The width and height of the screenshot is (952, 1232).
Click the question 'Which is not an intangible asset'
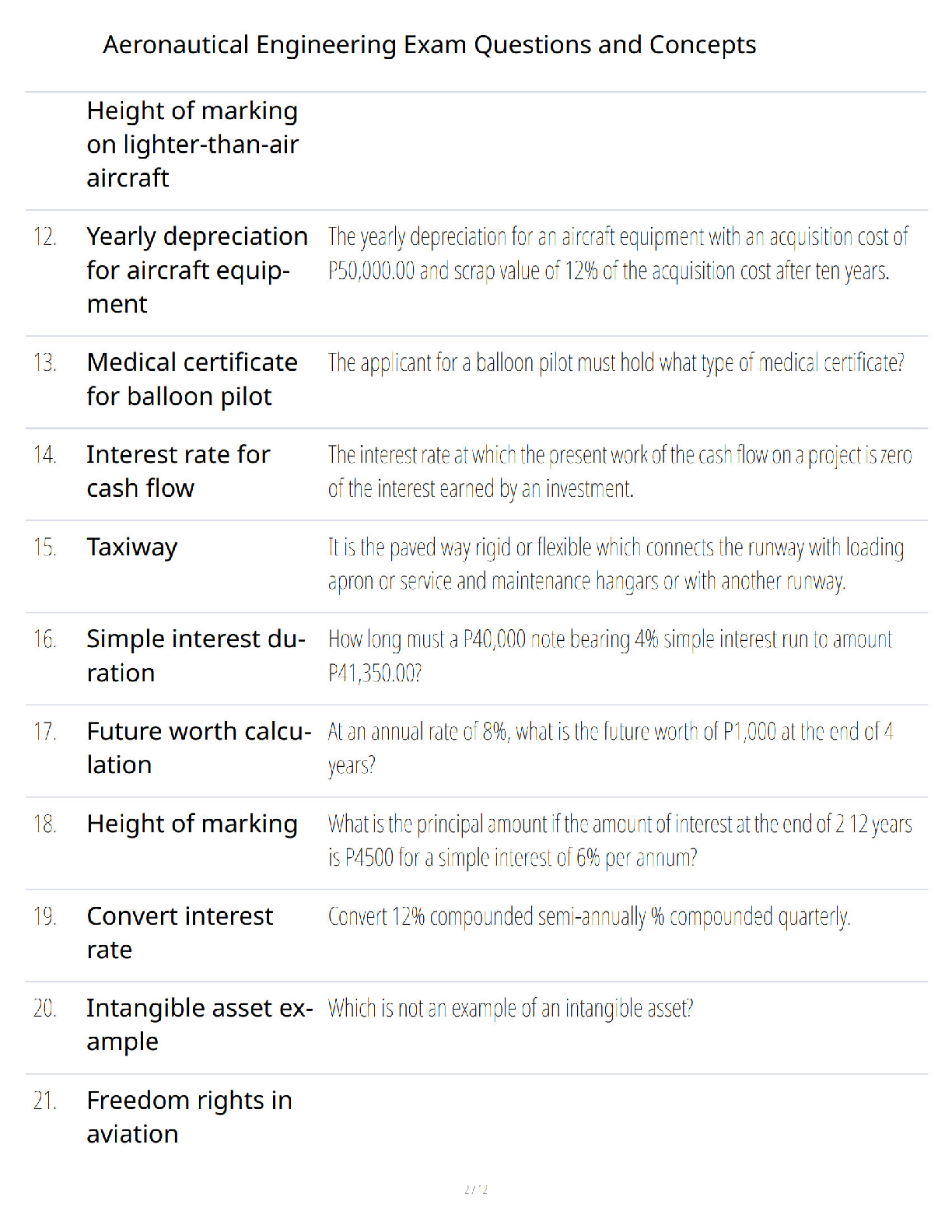point(510,1009)
